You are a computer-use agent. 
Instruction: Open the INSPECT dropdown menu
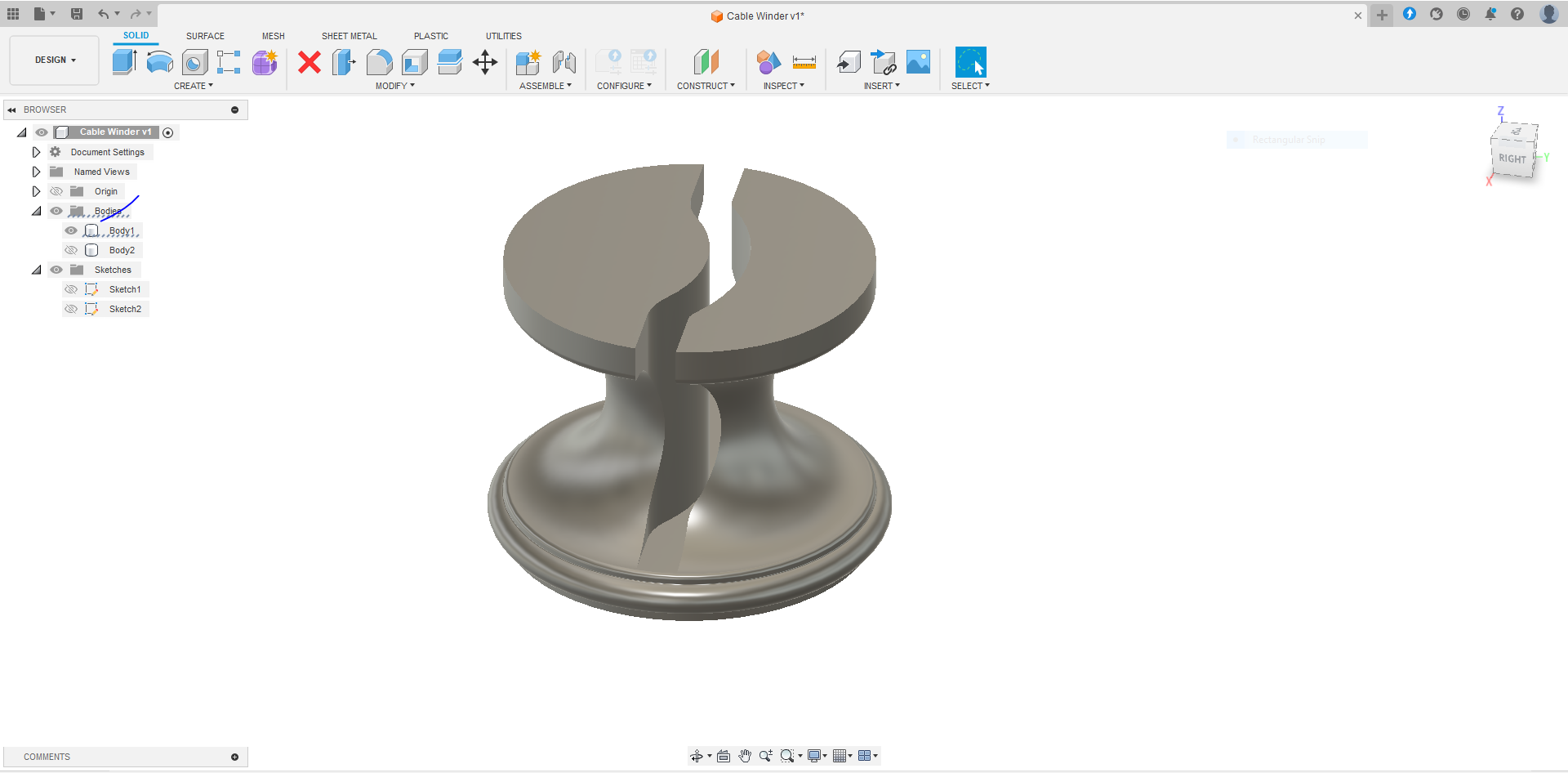[784, 86]
